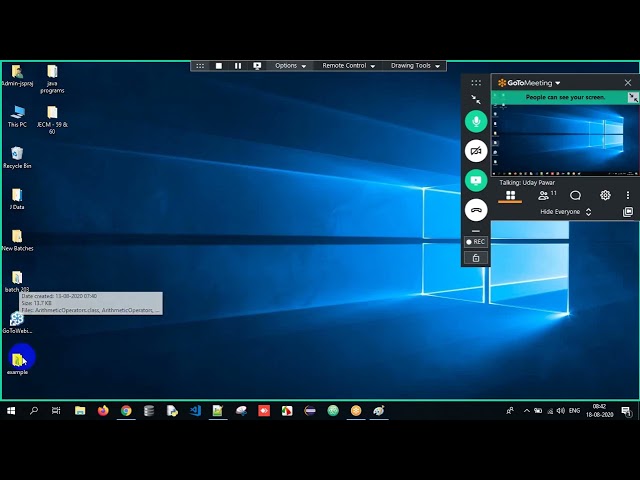Select the GoToWebinar desktop shortcut
640x480 pixels.
click(x=17, y=323)
